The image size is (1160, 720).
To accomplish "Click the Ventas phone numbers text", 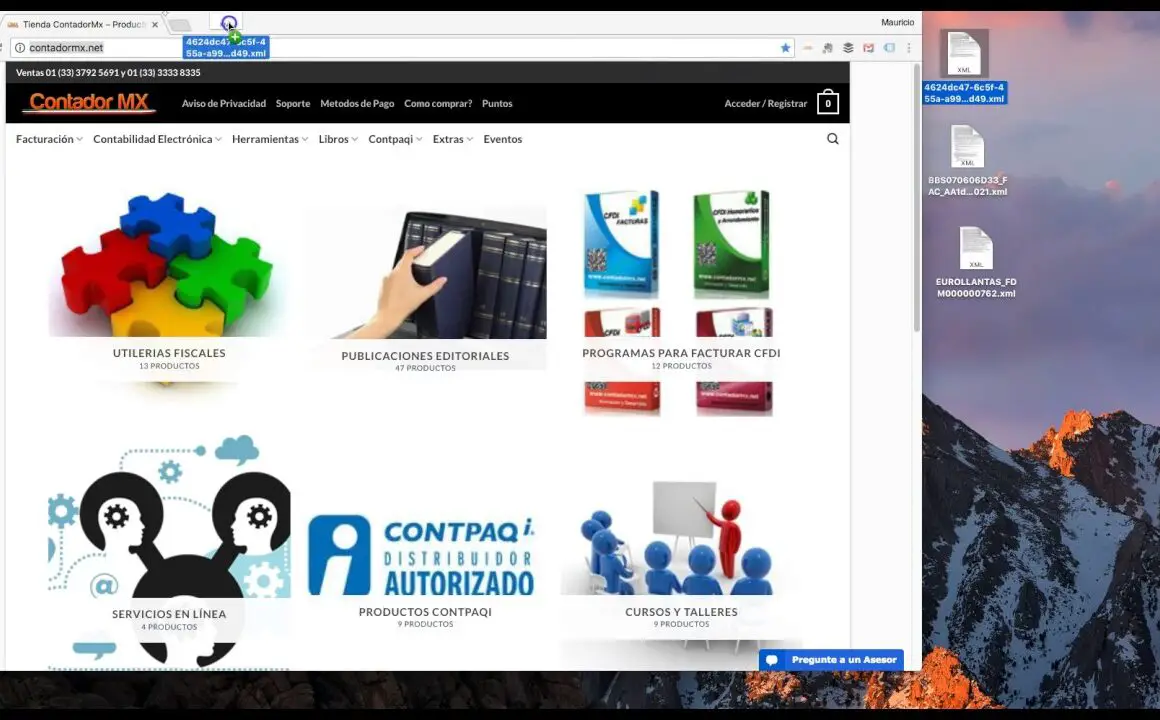I will 108,73.
